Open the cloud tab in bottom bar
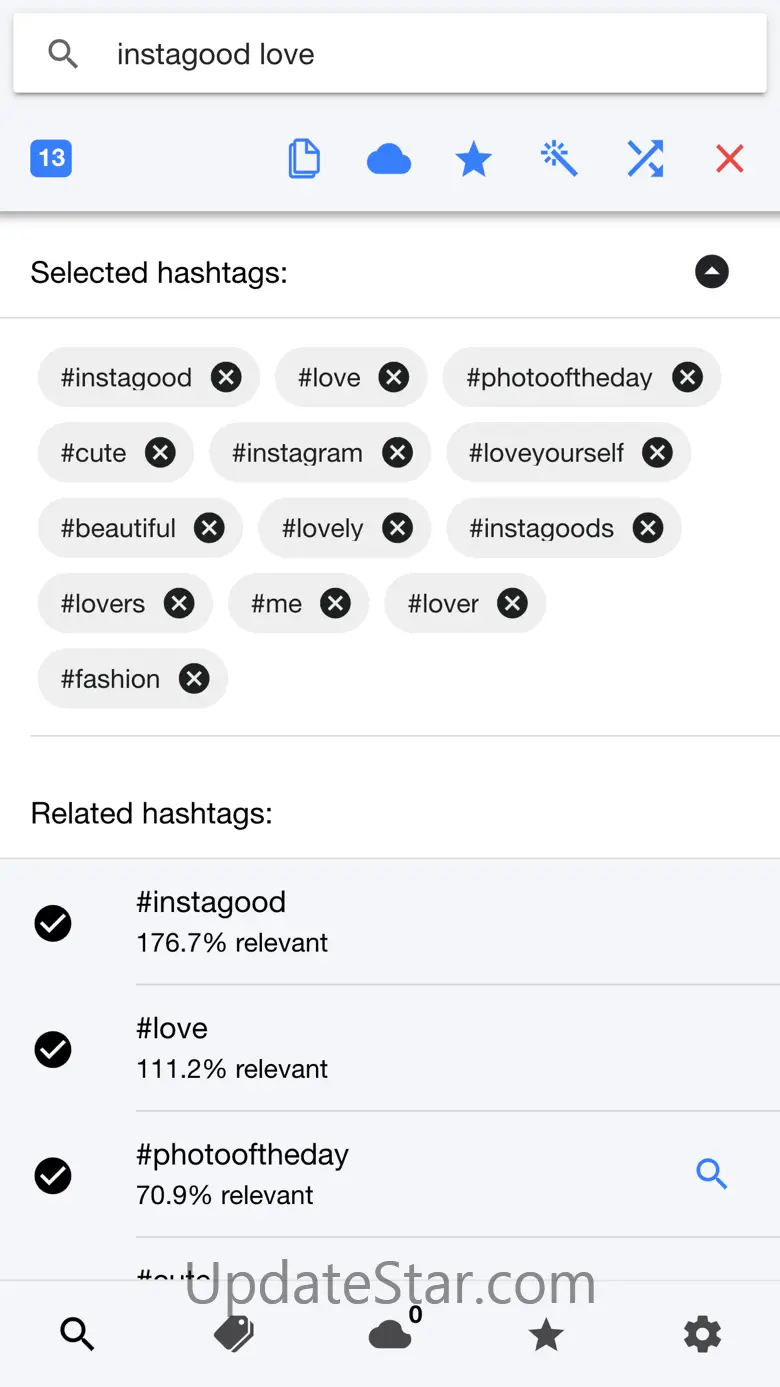The height and width of the screenshot is (1387, 780). click(x=390, y=1334)
